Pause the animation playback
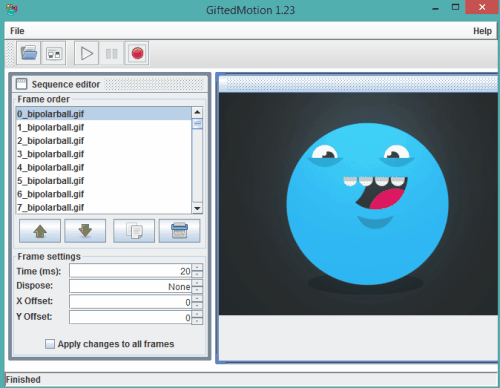 click(x=111, y=53)
